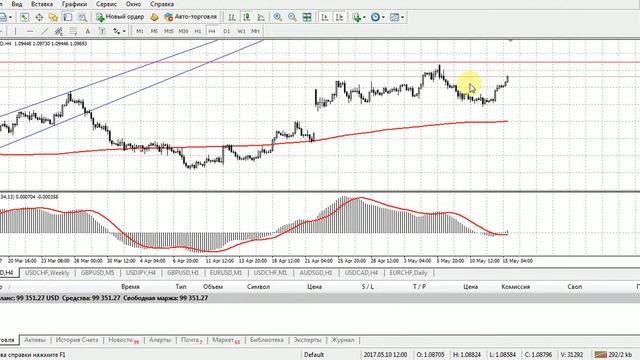Switch to USDCAD,H4 chart tab

pos(361,273)
